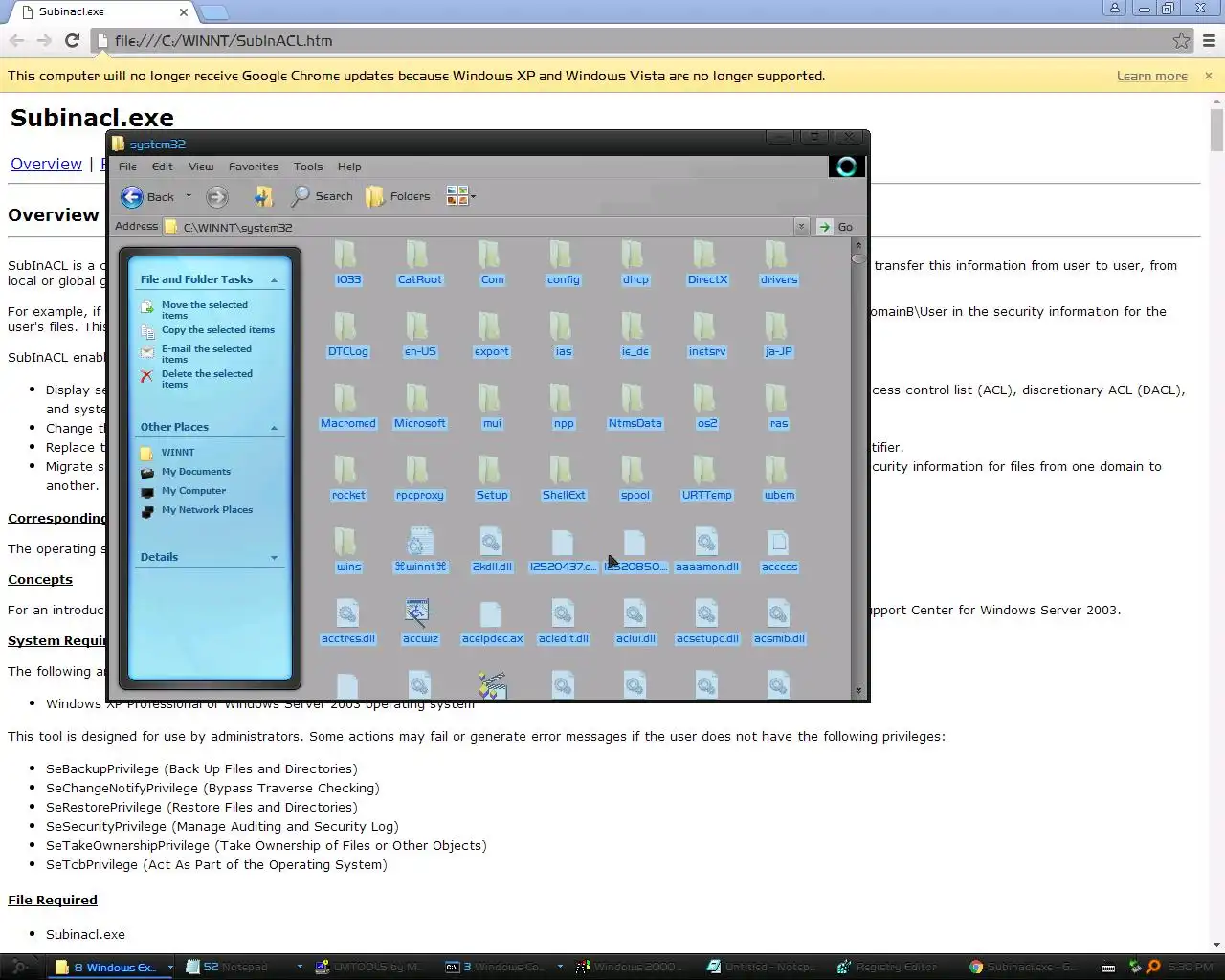The height and width of the screenshot is (980, 1225).
Task: Open Search in the Explorer toolbar
Action: click(323, 196)
